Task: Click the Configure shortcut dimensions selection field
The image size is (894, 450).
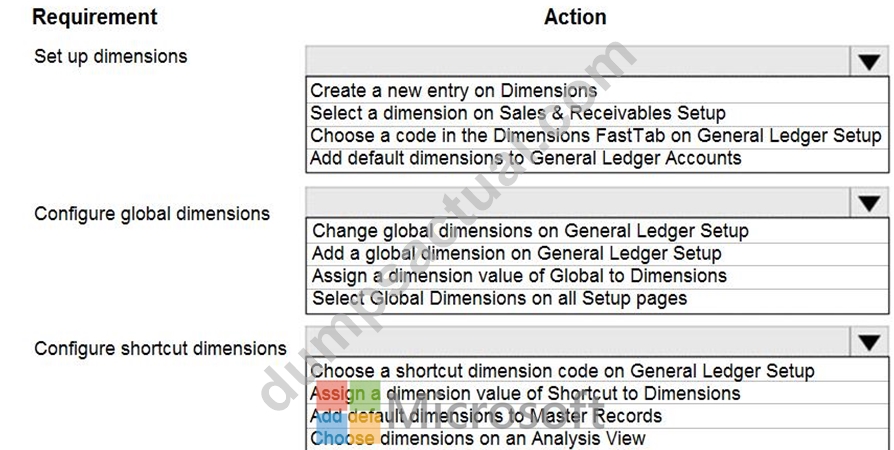Action: pyautogui.click(x=578, y=342)
